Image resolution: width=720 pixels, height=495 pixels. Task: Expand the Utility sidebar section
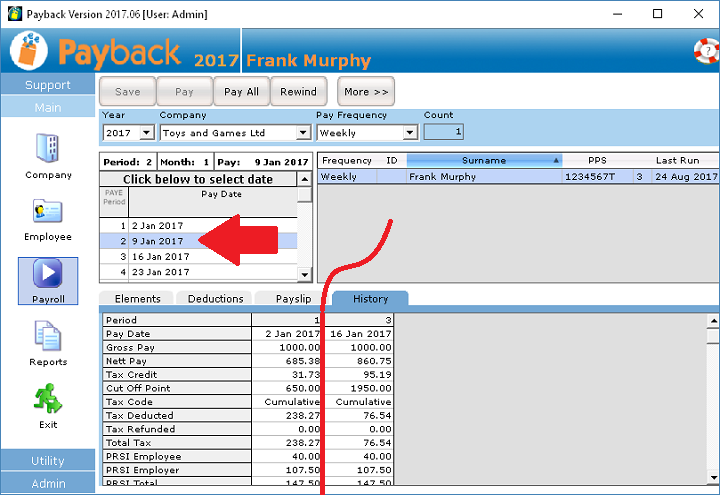[48, 461]
